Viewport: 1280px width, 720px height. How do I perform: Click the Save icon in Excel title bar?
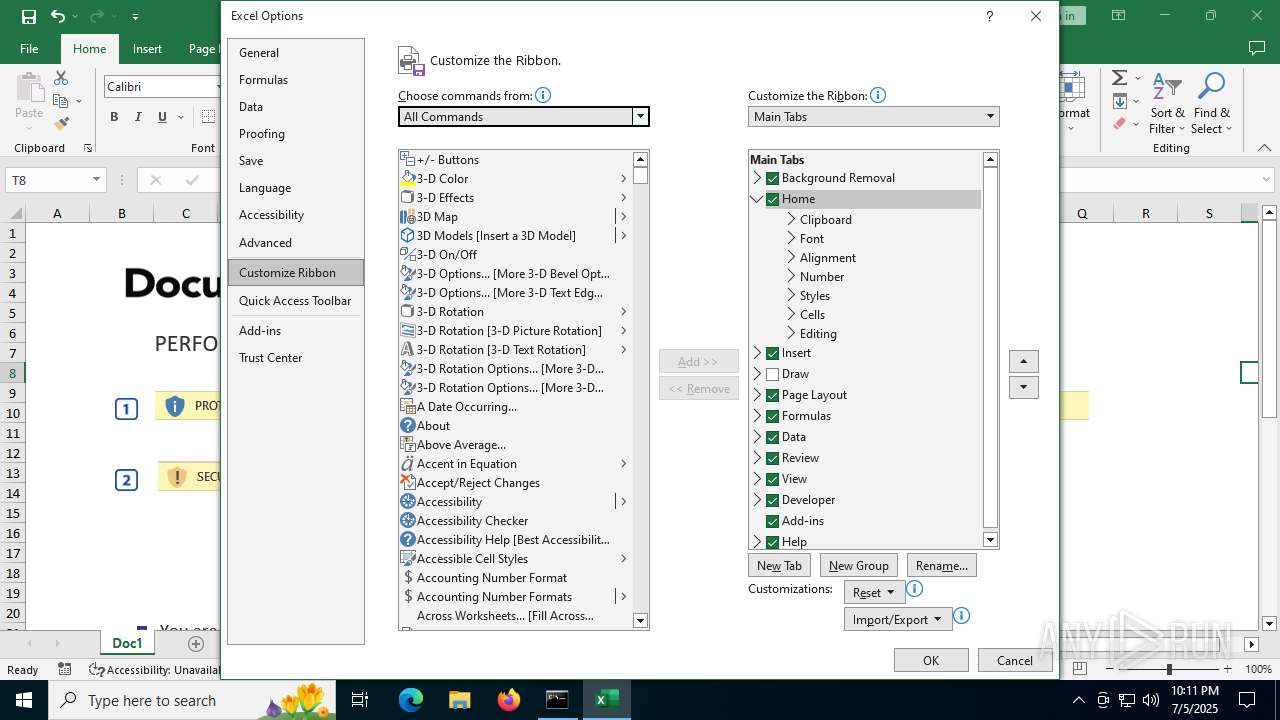pos(28,16)
